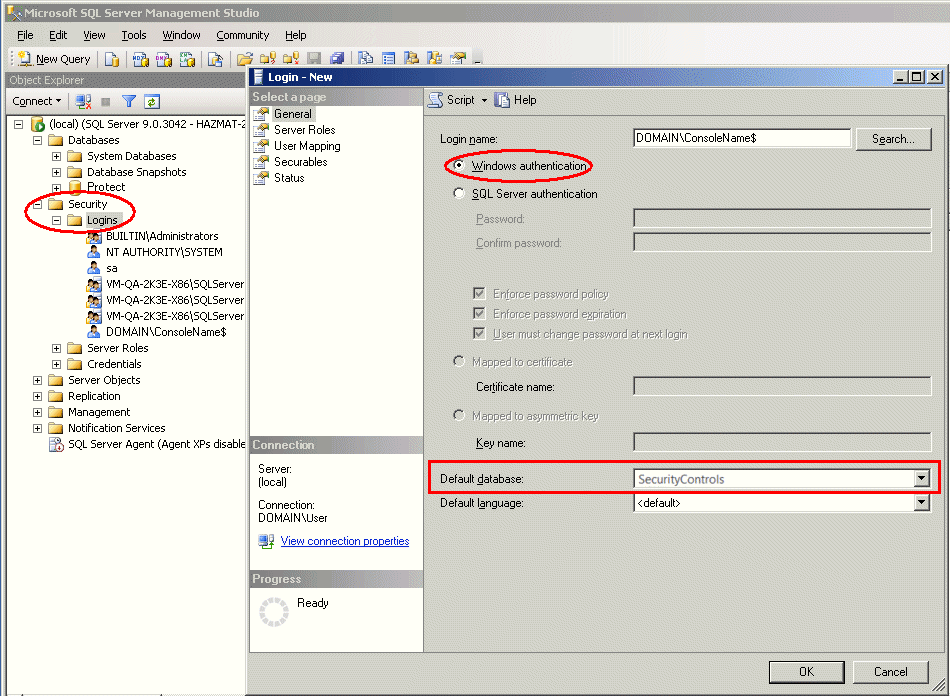Start an Analysis Services MDX query
Screen dimensions: 950x696
[141, 59]
